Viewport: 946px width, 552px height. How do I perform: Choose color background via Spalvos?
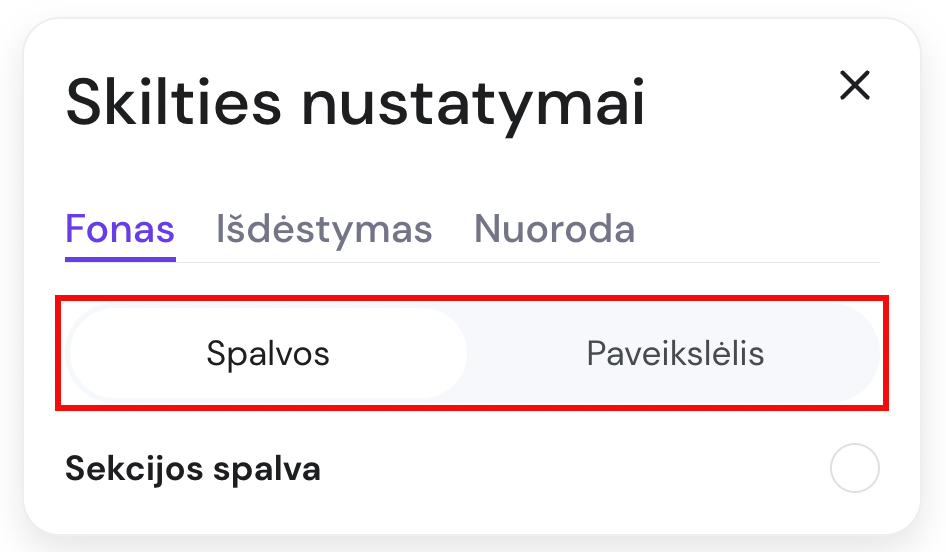[x=268, y=353]
